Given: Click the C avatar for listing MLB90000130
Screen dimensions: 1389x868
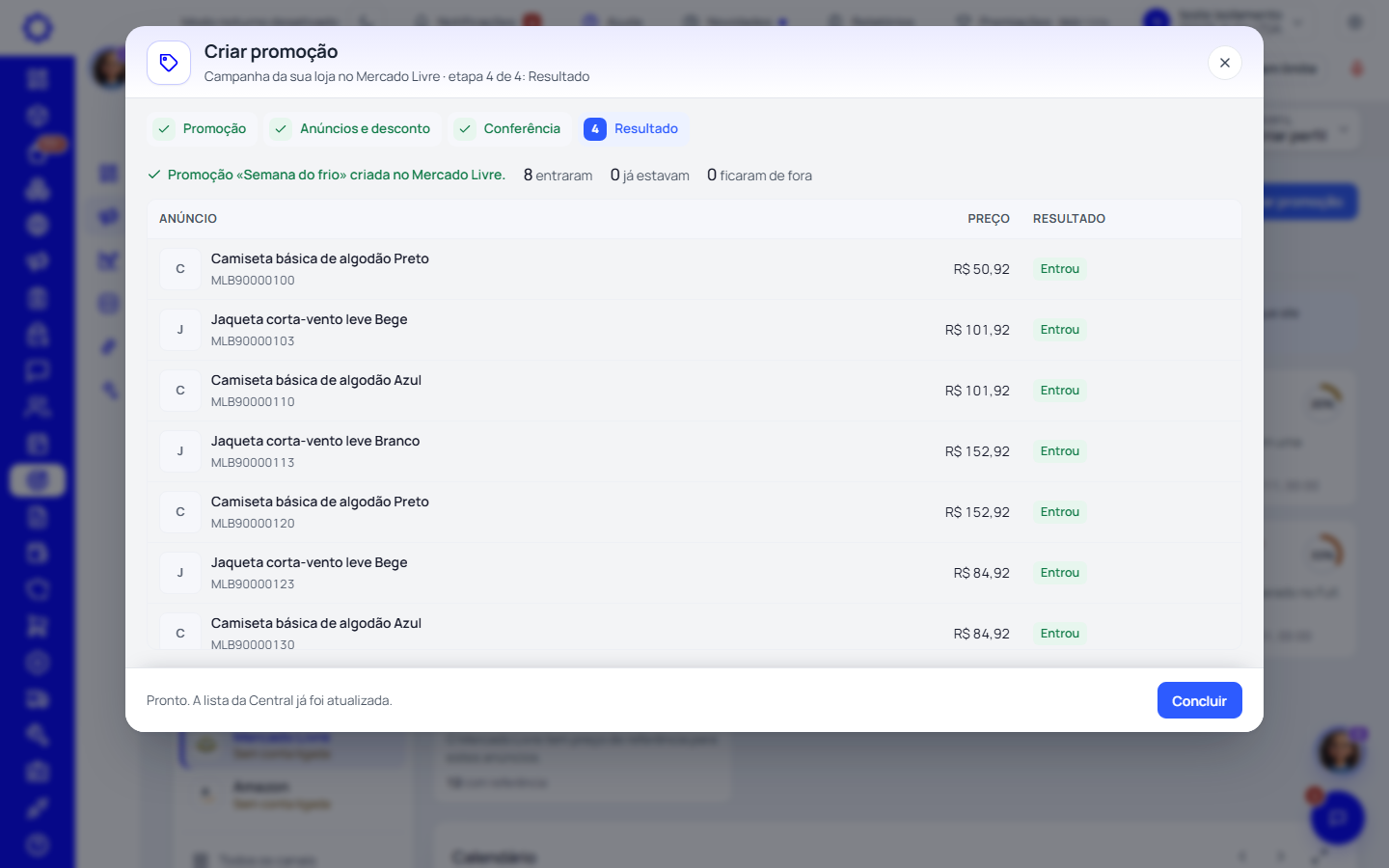Looking at the screenshot, I should [180, 633].
